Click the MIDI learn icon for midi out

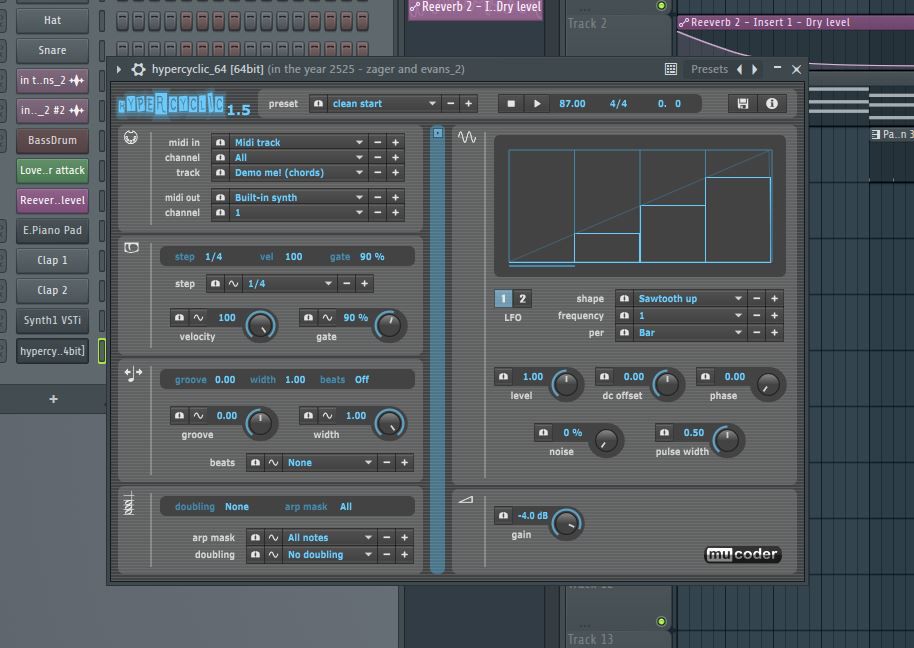pos(220,198)
